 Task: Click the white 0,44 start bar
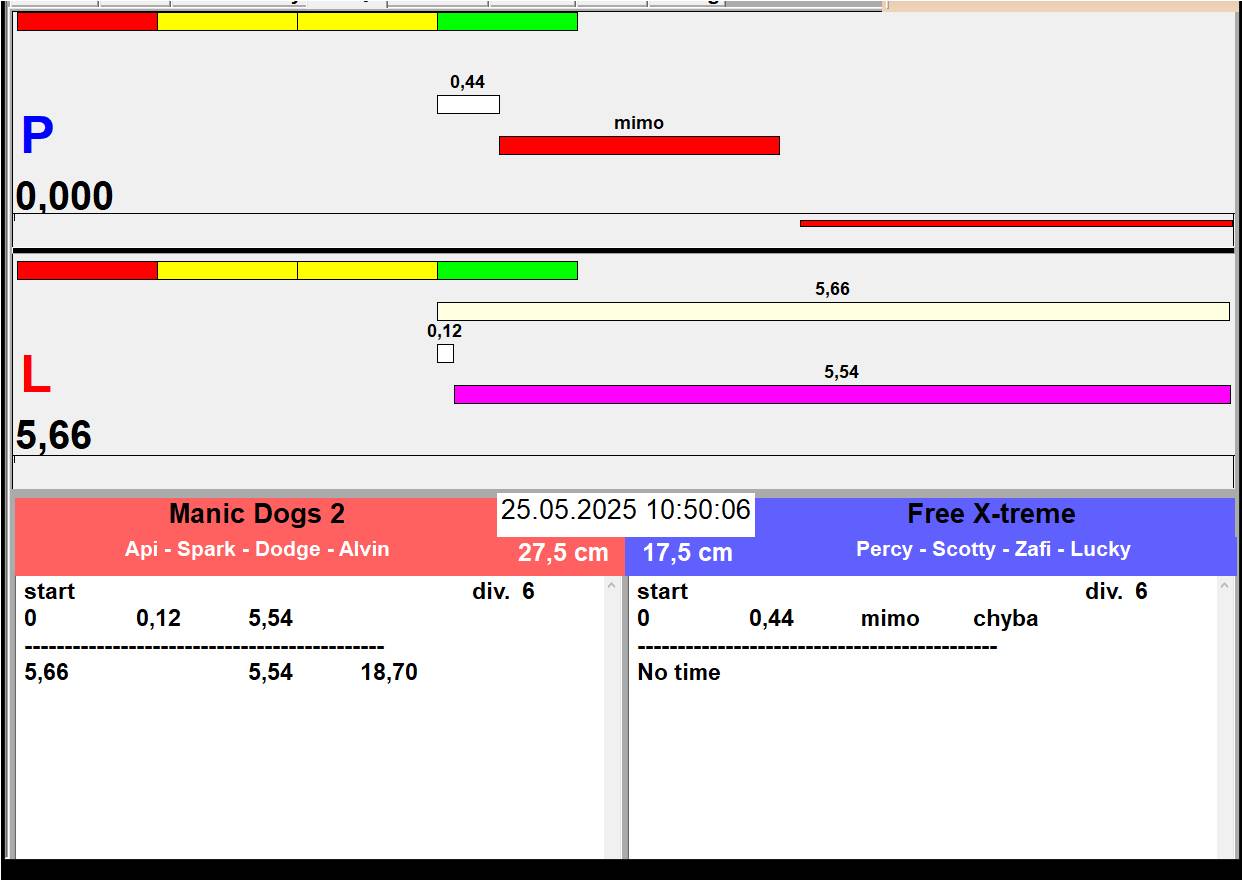point(468,104)
